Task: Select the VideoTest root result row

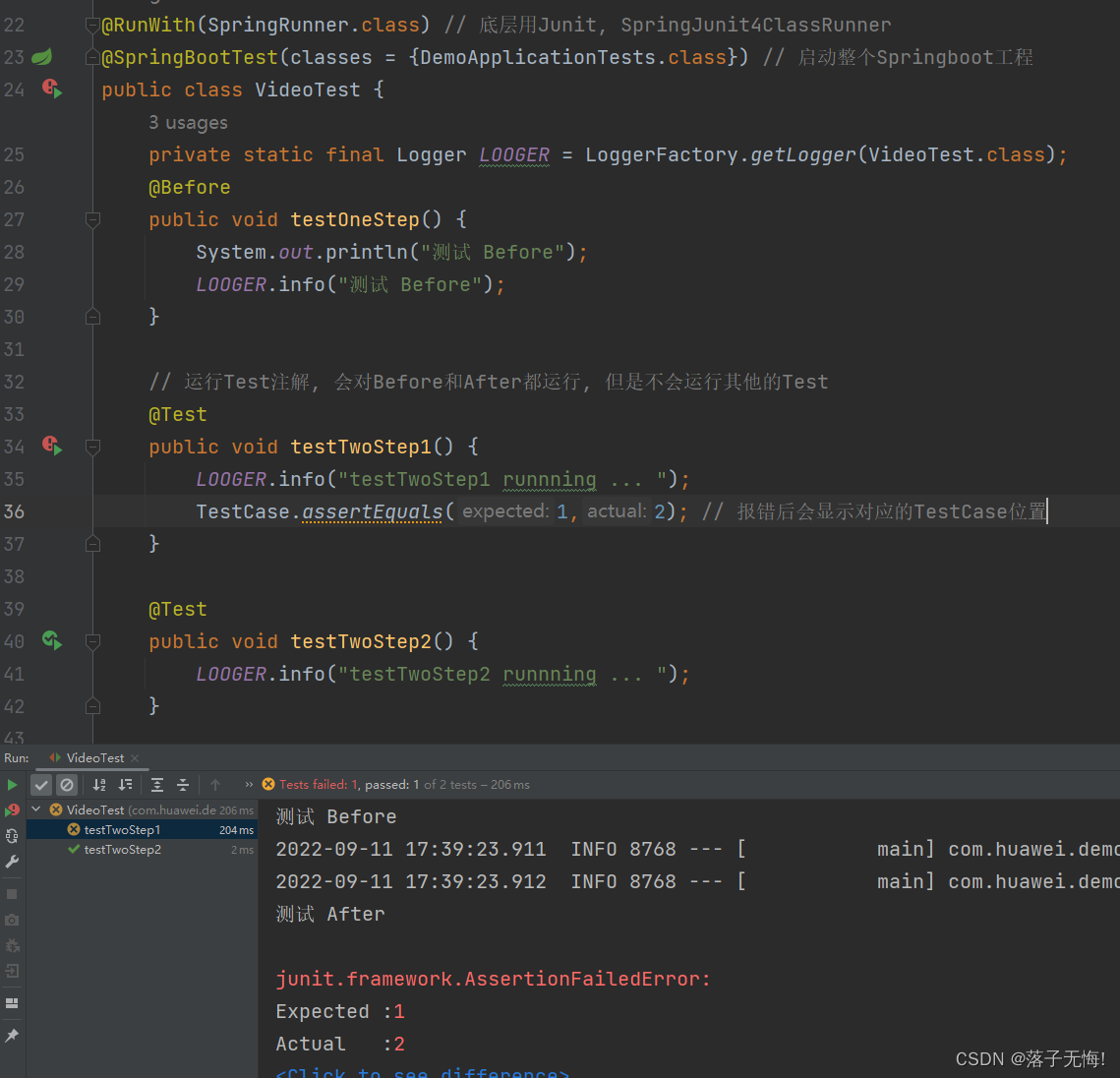Action: [x=142, y=809]
